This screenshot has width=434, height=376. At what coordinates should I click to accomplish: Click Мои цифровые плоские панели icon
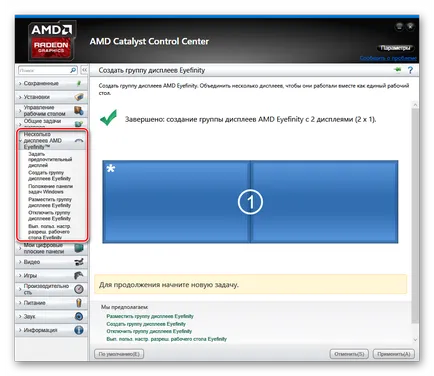click(x=79, y=248)
